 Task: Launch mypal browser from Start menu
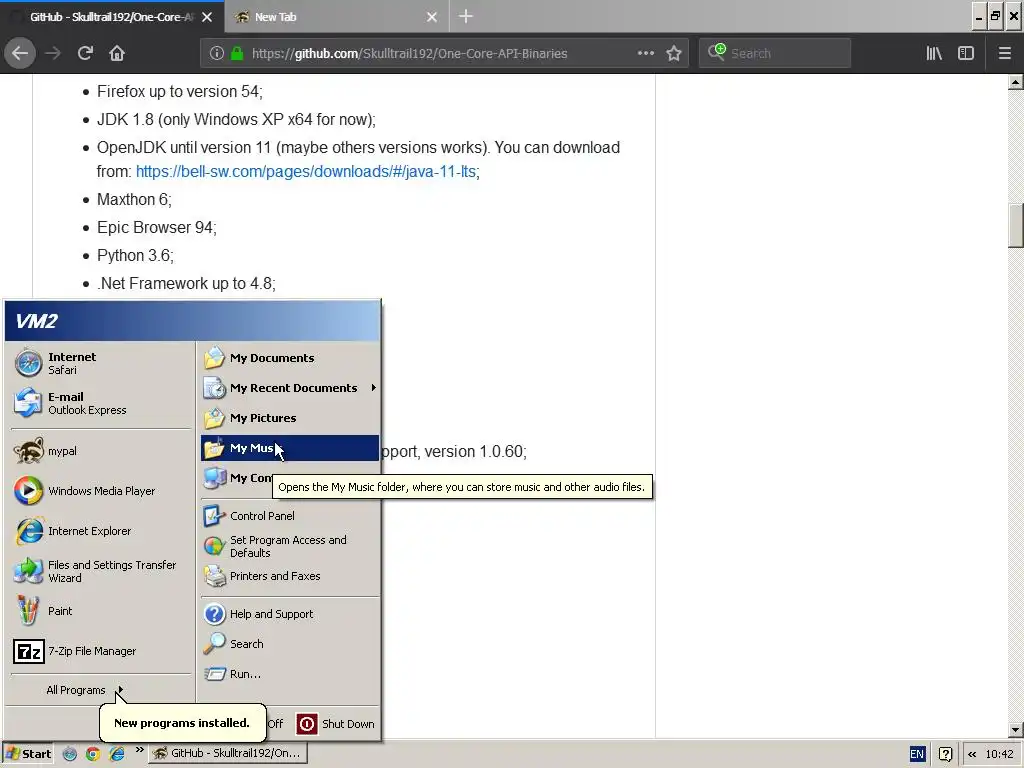(101, 451)
